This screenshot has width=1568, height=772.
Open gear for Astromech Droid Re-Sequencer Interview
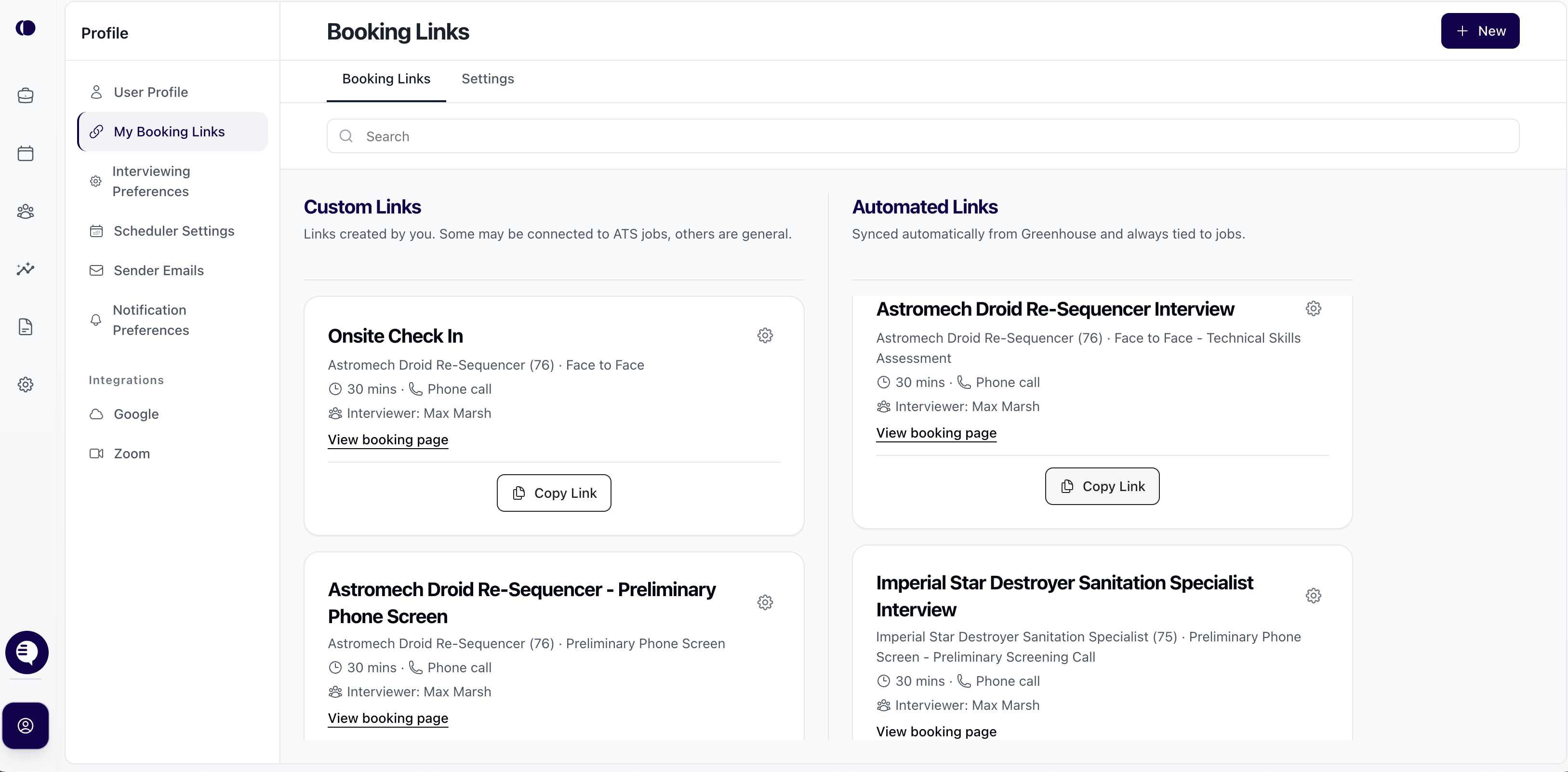tap(1314, 309)
